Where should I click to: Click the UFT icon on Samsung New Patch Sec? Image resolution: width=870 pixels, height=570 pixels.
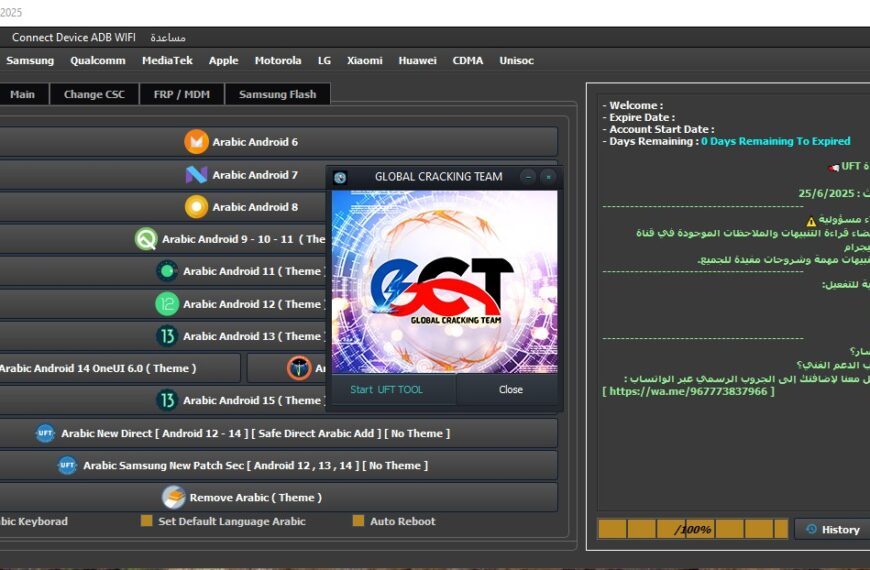(x=67, y=465)
